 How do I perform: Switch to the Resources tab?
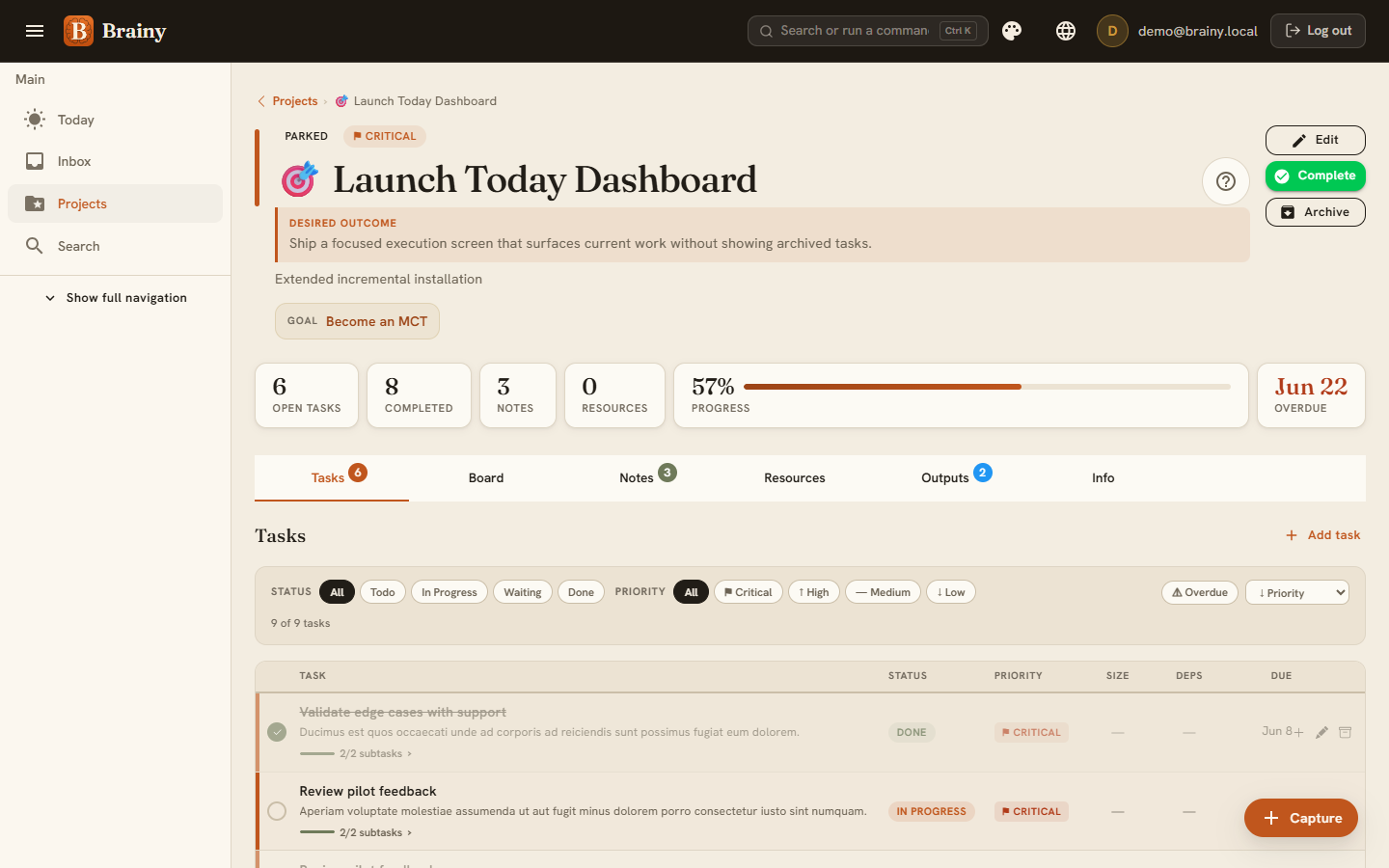click(x=795, y=478)
